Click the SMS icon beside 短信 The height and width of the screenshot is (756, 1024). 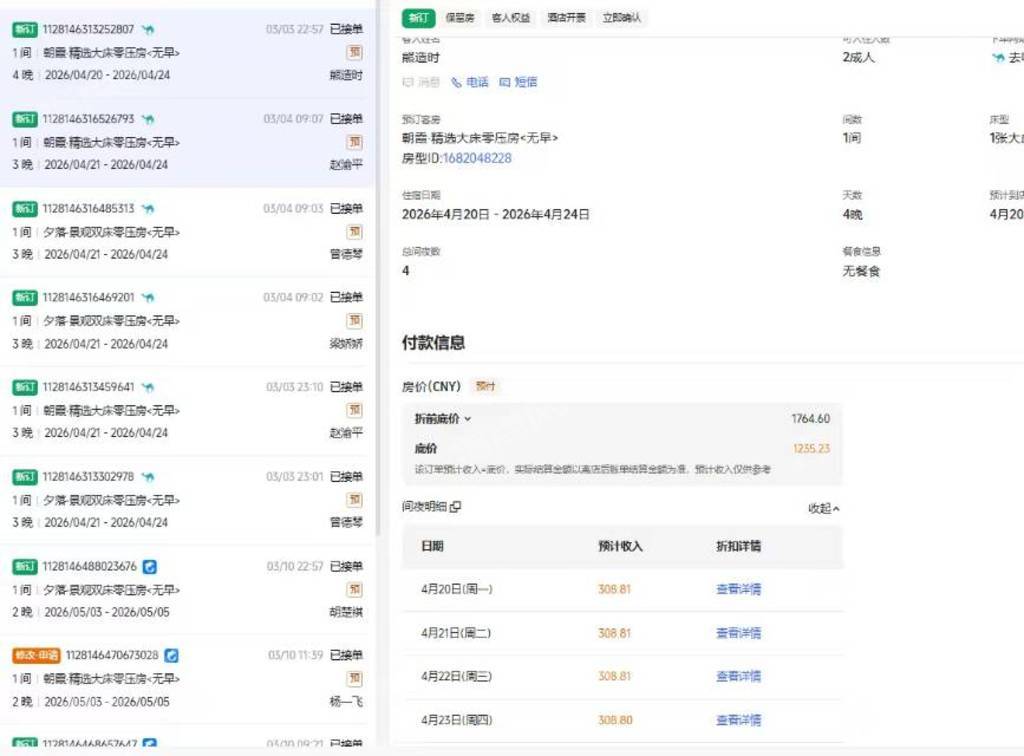(505, 83)
